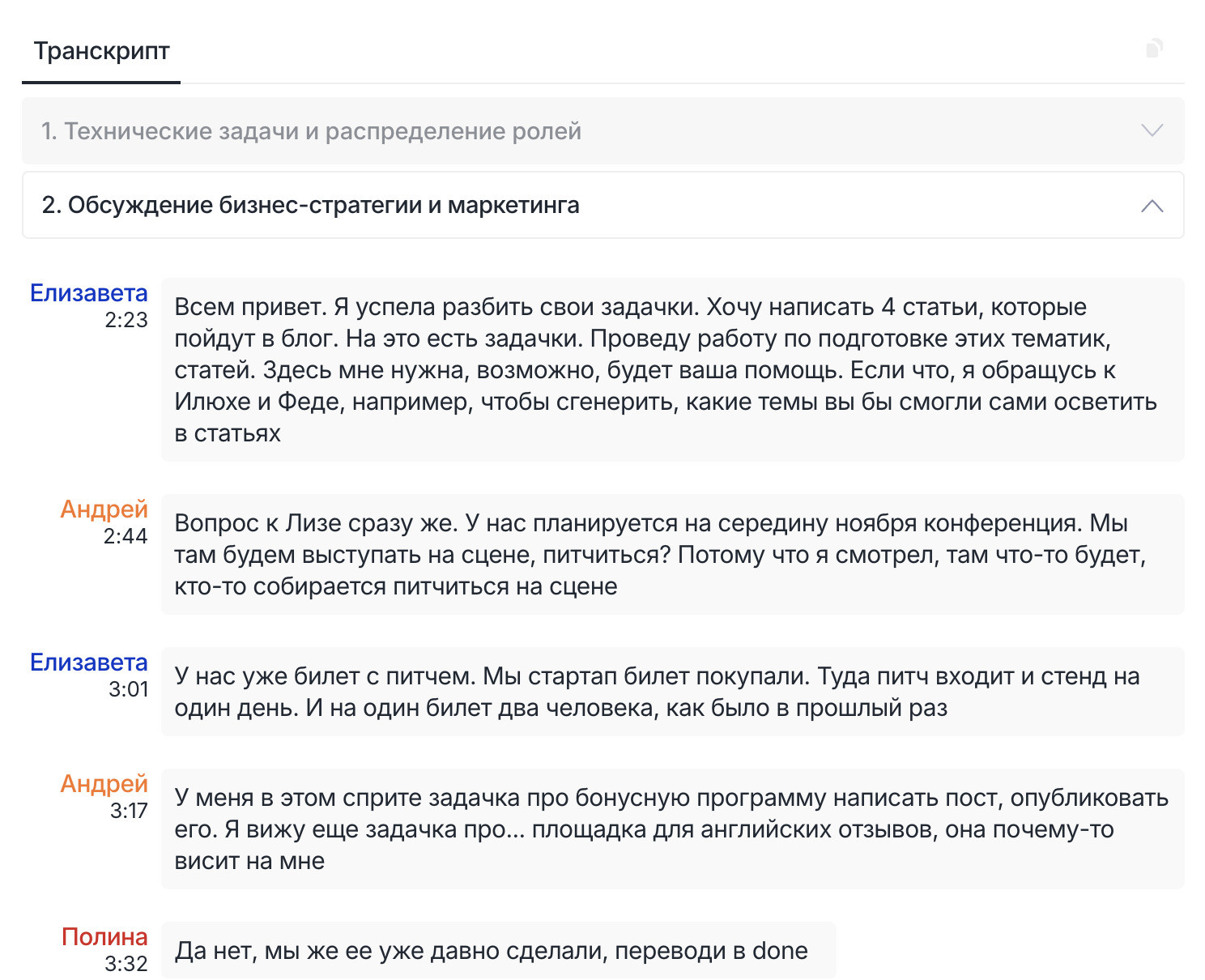1205x980 pixels.
Task: Click speaker name Андрей at 2:44
Action: [x=104, y=509]
